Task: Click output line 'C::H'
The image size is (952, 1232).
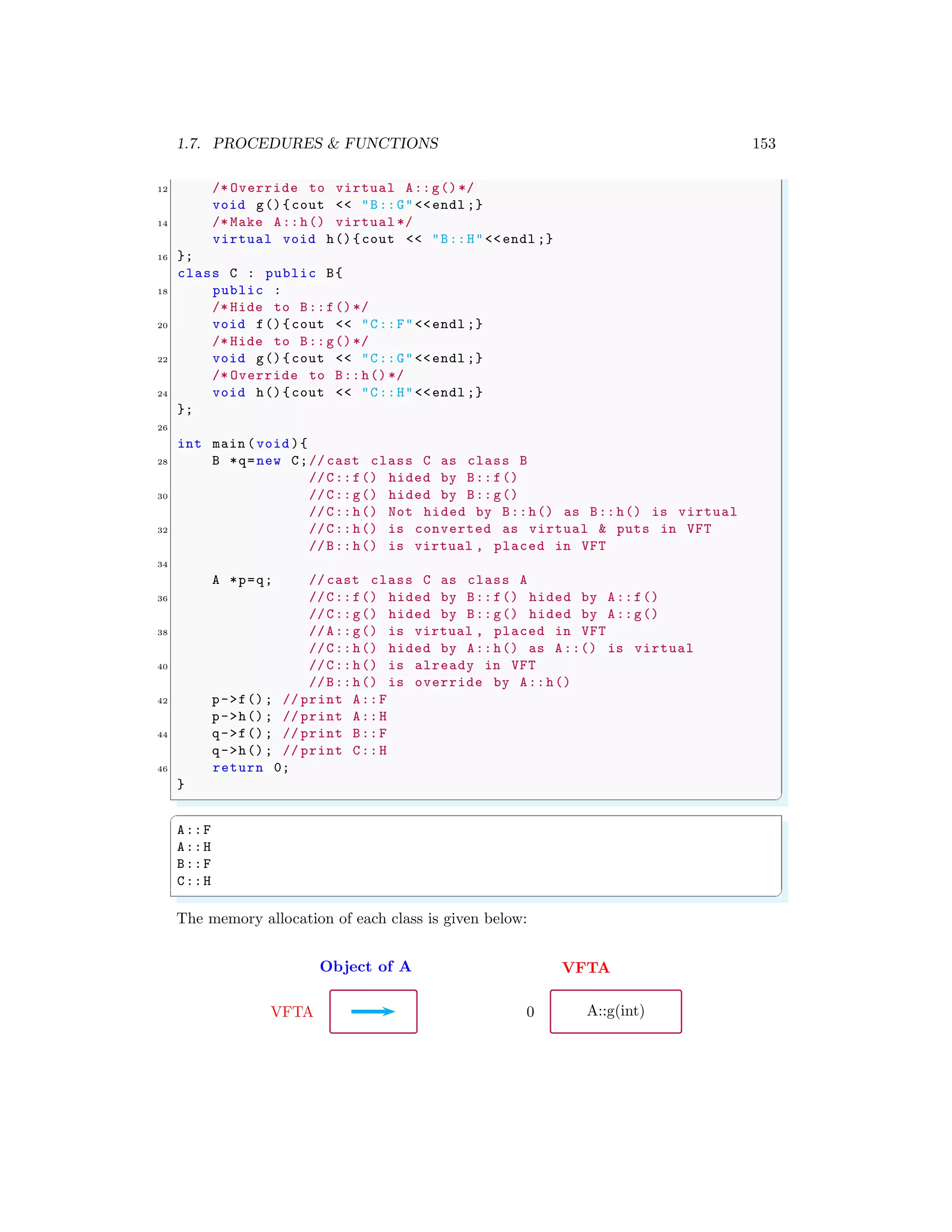Action: pyautogui.click(x=194, y=881)
